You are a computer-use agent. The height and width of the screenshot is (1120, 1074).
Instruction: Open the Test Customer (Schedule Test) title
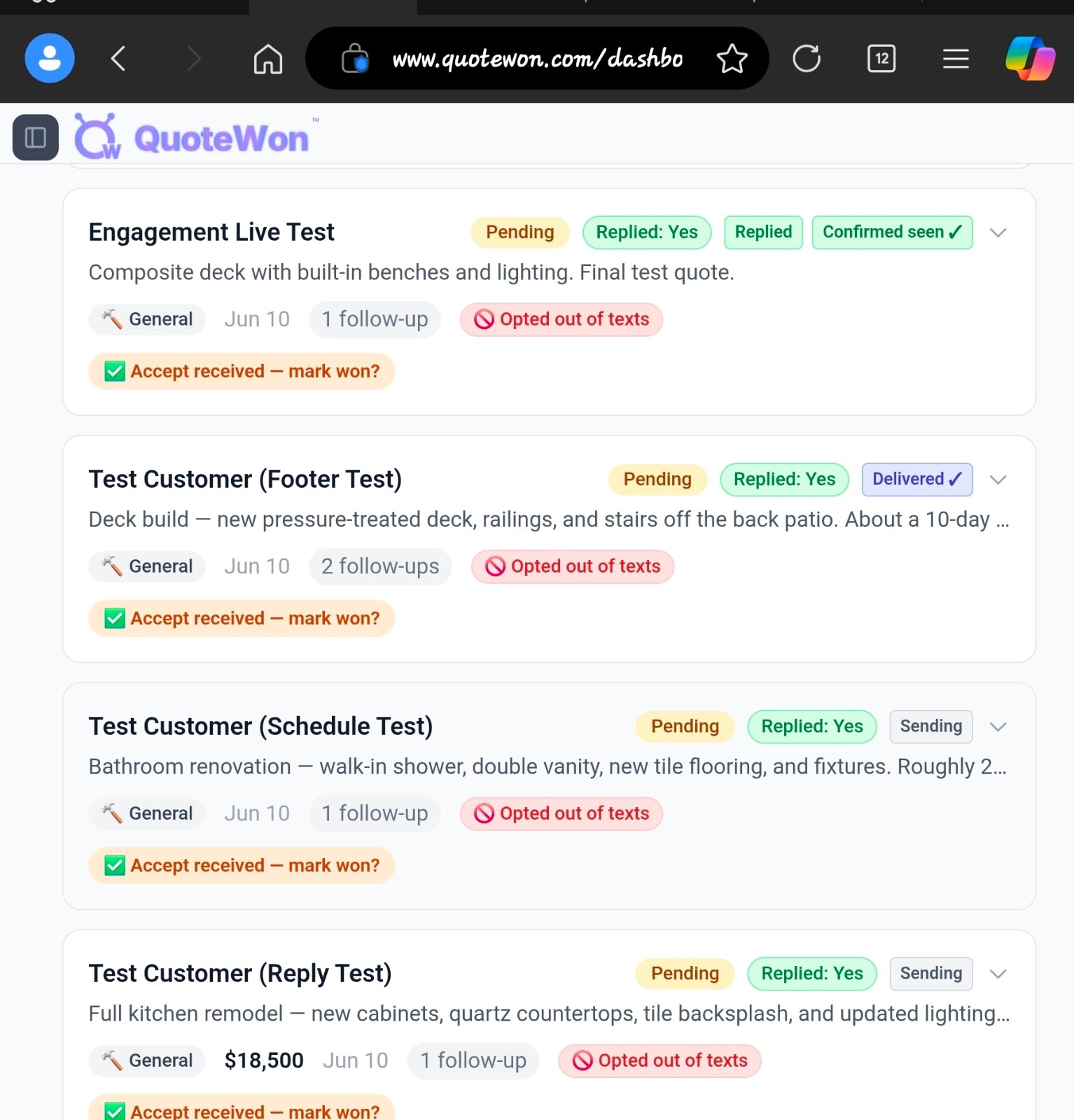[260, 727]
